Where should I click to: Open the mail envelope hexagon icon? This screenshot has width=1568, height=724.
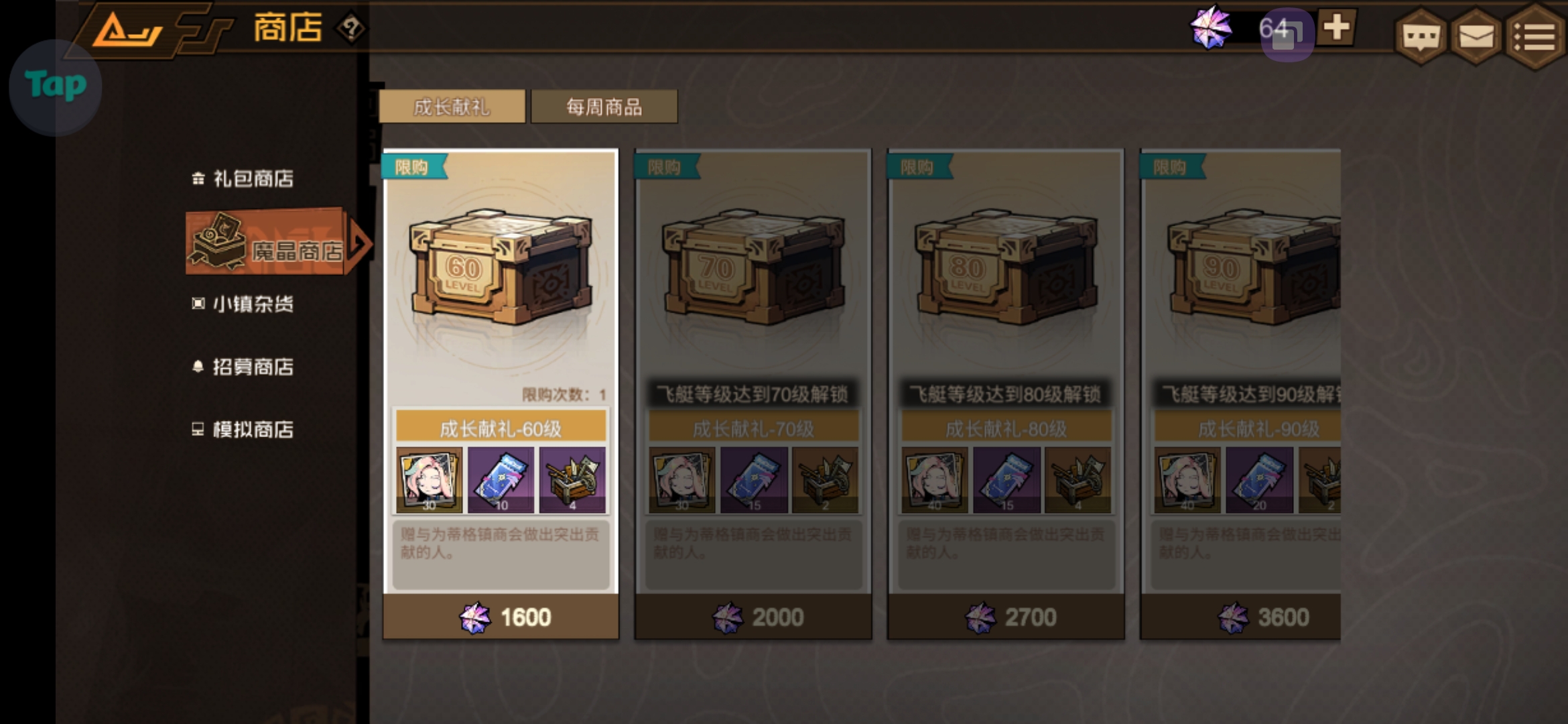pyautogui.click(x=1476, y=37)
